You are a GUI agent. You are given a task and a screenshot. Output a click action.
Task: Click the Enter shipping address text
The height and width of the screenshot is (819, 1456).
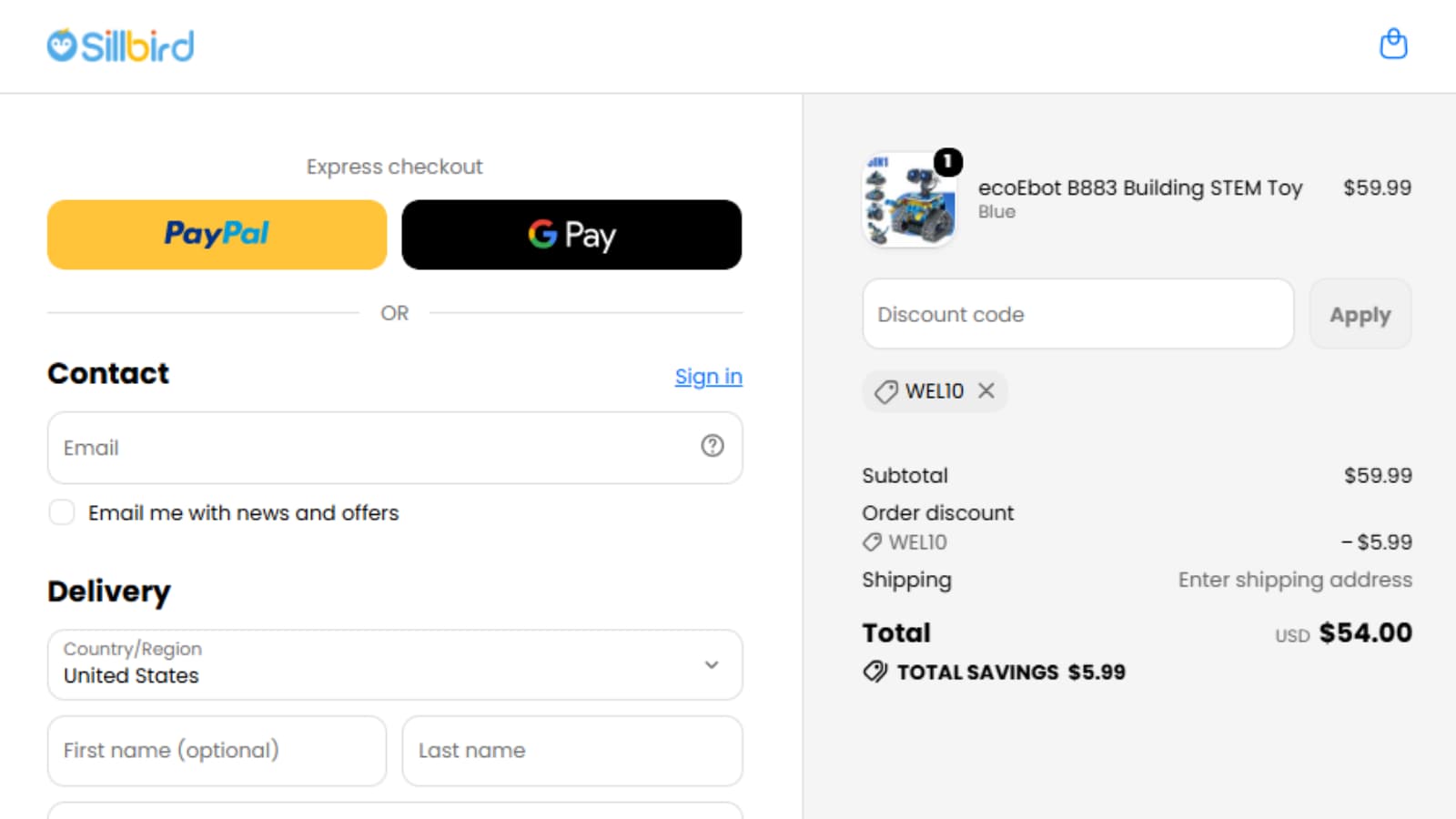tap(1295, 580)
